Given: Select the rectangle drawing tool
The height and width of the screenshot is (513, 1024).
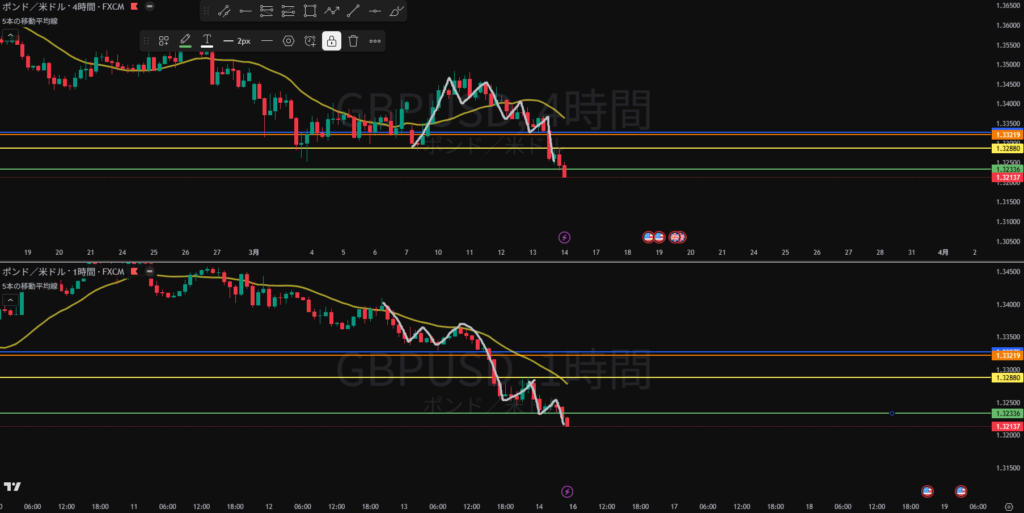Looking at the screenshot, I should point(310,12).
